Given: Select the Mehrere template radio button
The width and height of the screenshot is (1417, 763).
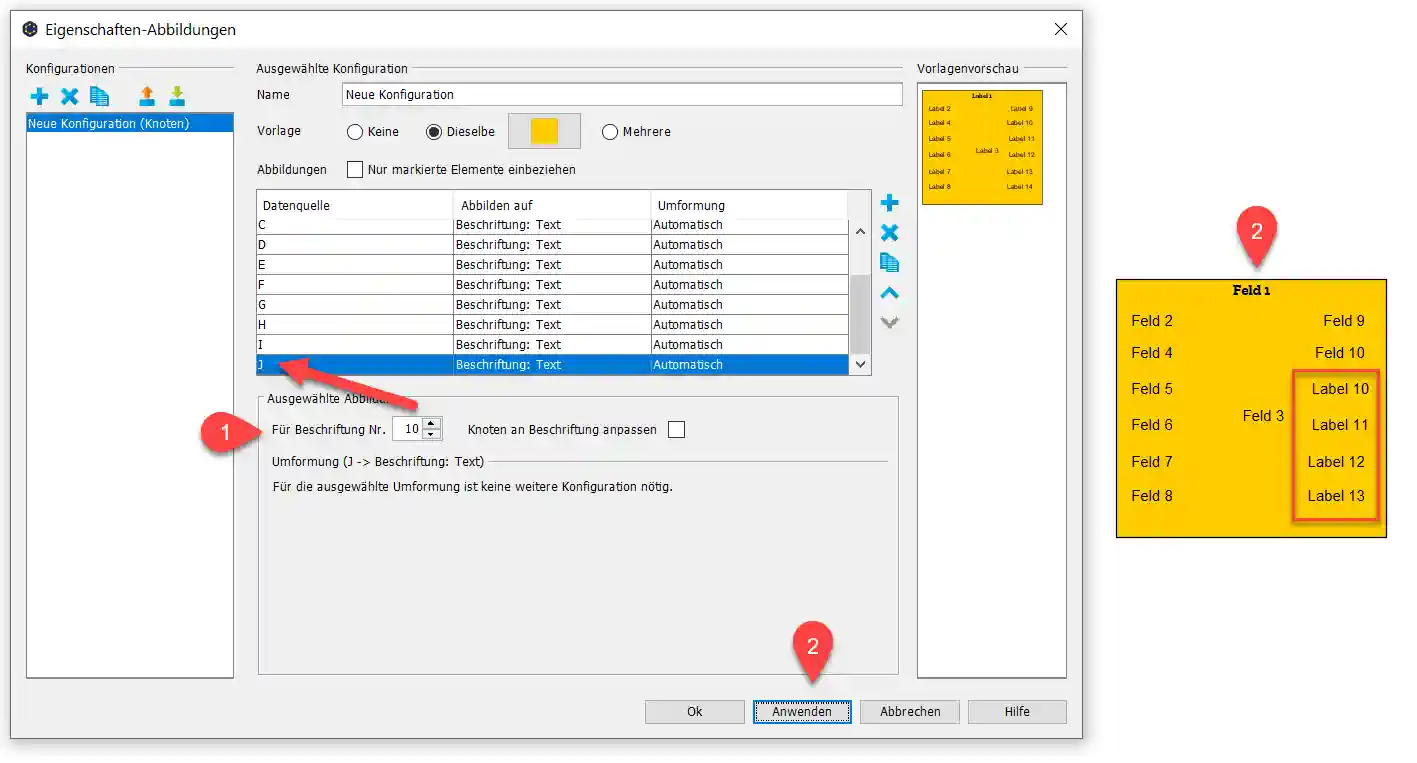Looking at the screenshot, I should (610, 132).
